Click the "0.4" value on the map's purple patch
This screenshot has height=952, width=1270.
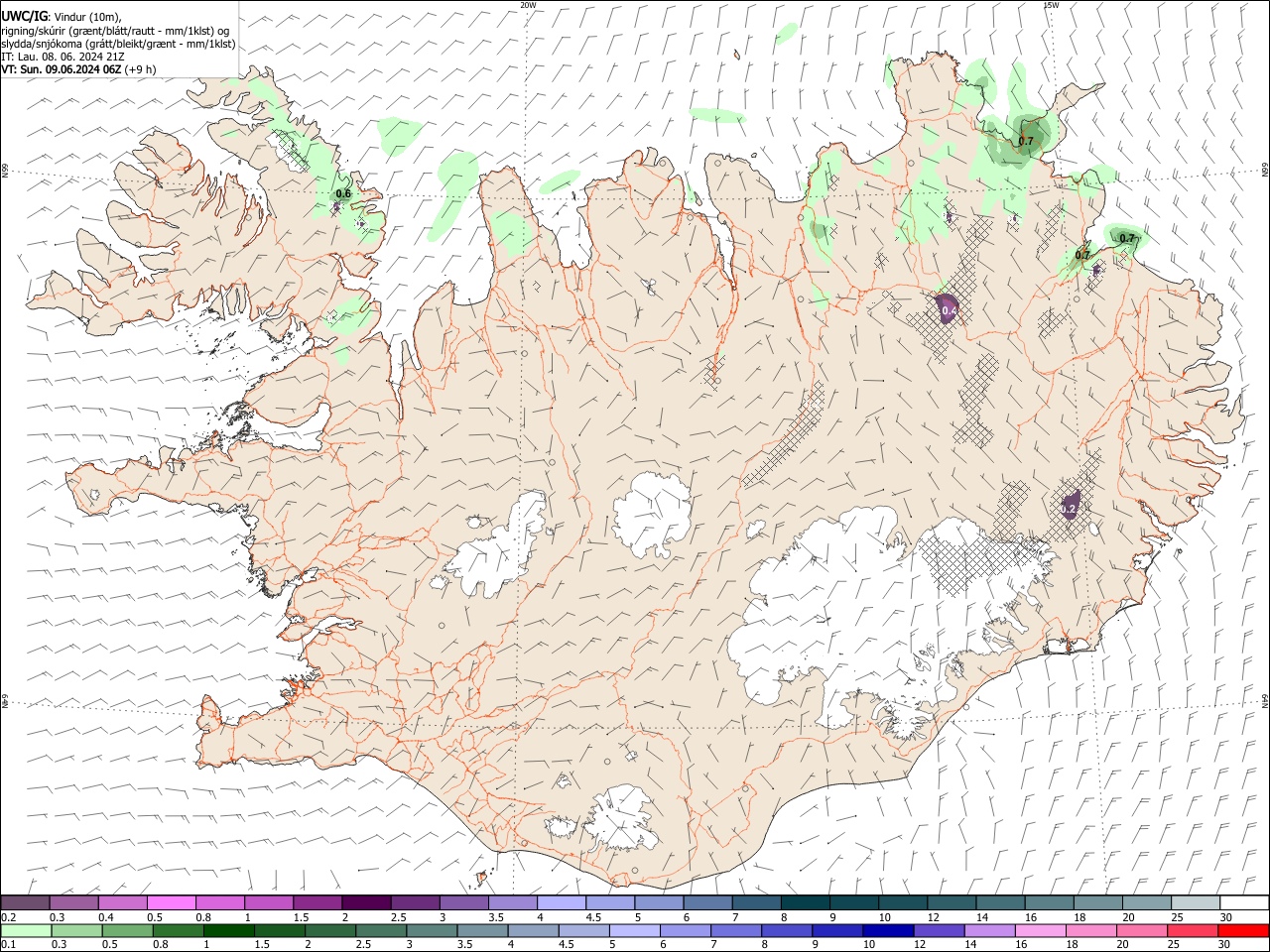tap(949, 311)
